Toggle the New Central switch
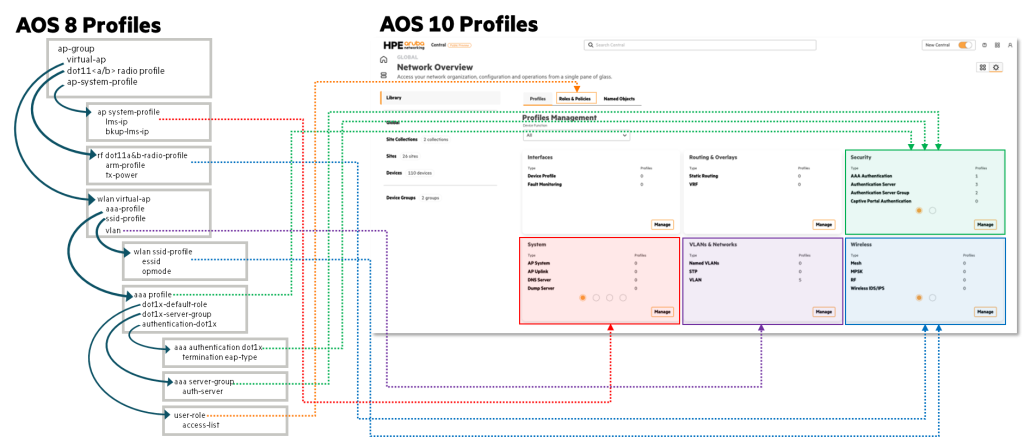This screenshot has height=437, width=1024. pyautogui.click(x=966, y=45)
